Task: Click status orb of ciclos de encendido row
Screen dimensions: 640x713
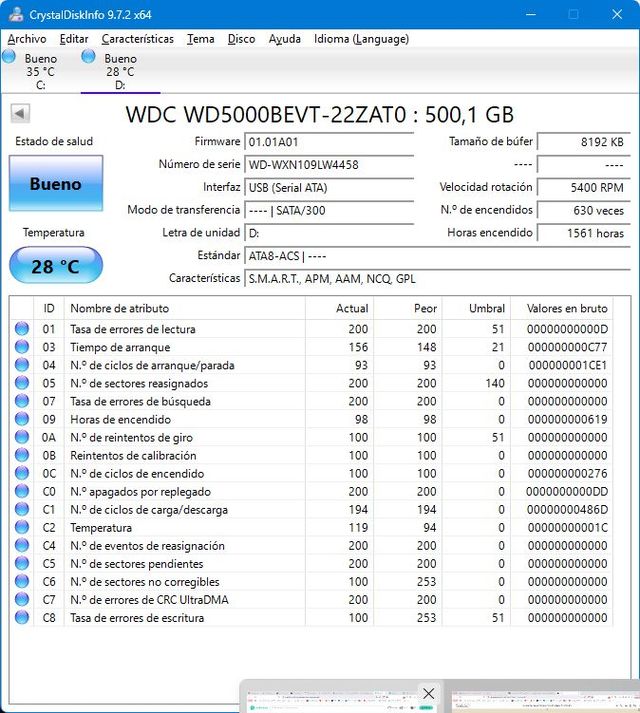Action: click(x=22, y=473)
